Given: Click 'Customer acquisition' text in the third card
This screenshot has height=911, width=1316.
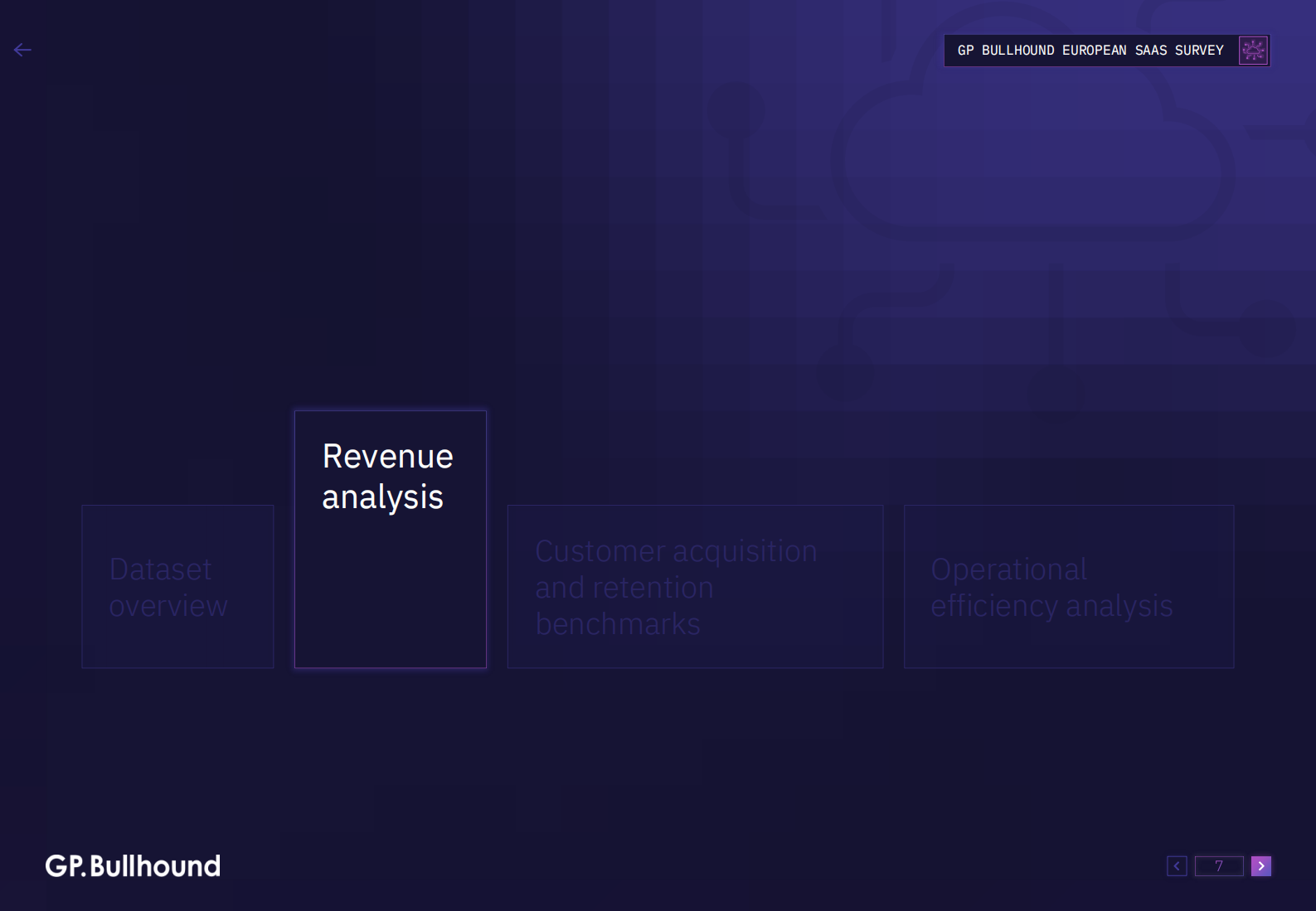Looking at the screenshot, I should coord(676,551).
